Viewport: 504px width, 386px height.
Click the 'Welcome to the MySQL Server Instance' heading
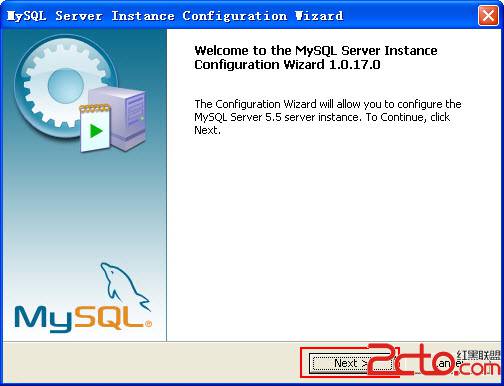[x=316, y=57]
